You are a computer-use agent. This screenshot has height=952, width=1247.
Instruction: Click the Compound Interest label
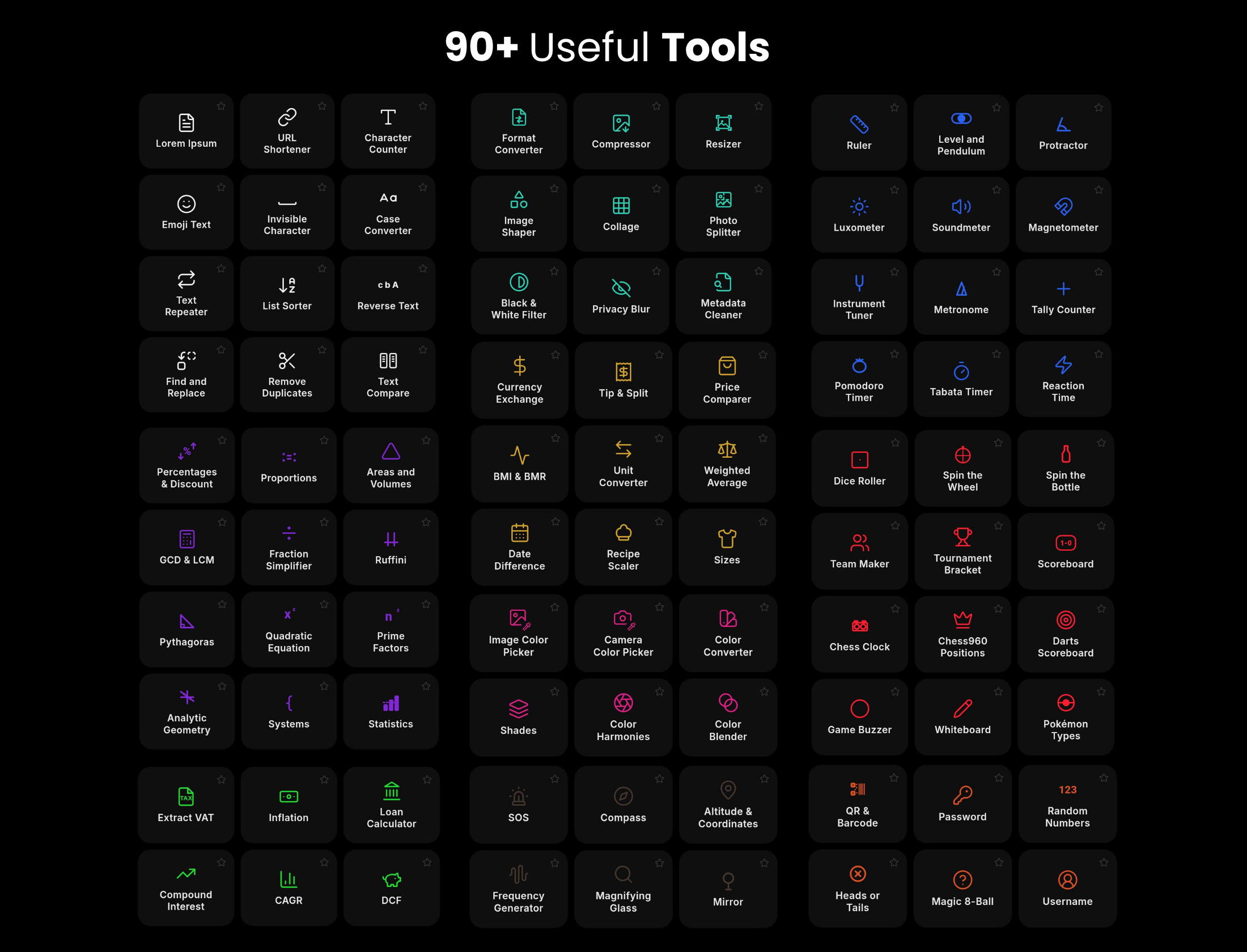coord(186,900)
